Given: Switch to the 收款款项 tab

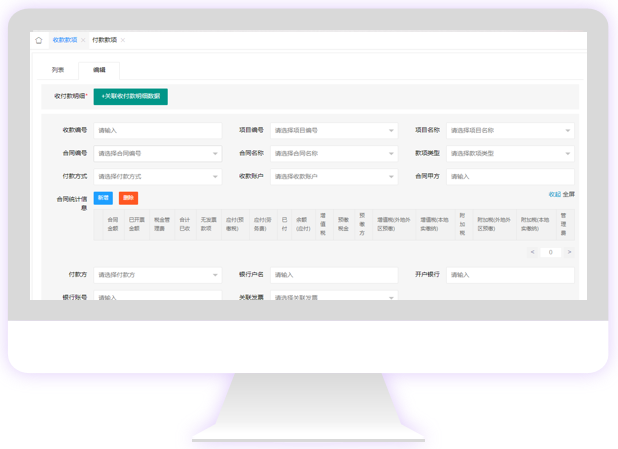Looking at the screenshot, I should point(64,41).
